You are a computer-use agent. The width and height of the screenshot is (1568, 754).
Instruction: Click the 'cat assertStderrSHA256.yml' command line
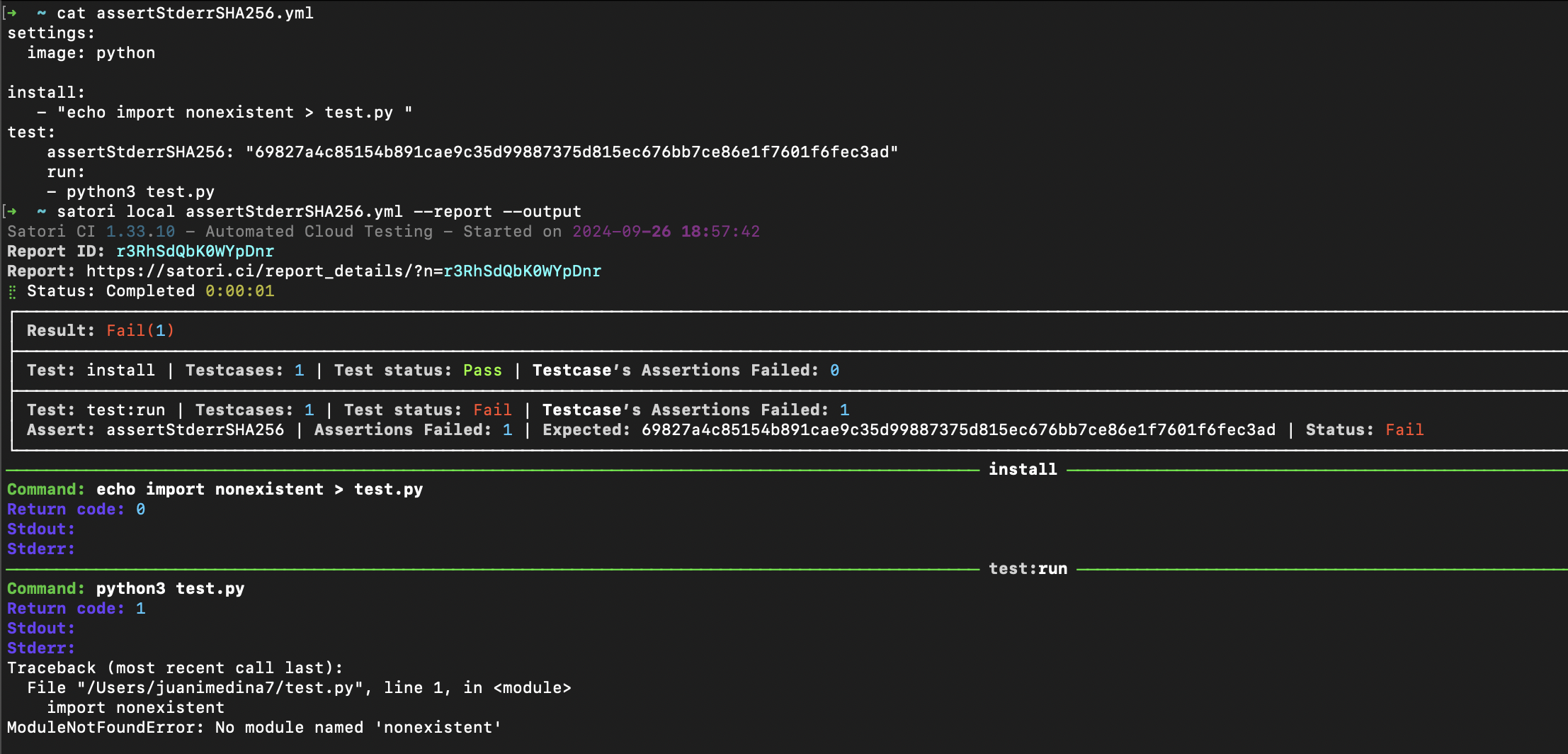coord(185,13)
